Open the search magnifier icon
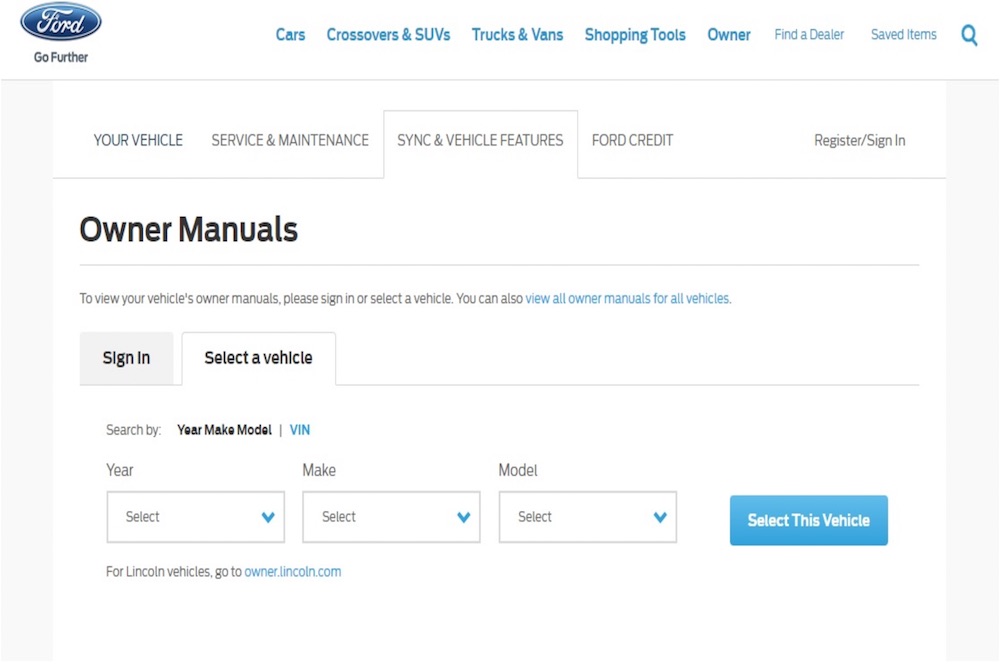Image resolution: width=1000 pixels, height=667 pixels. pos(969,34)
